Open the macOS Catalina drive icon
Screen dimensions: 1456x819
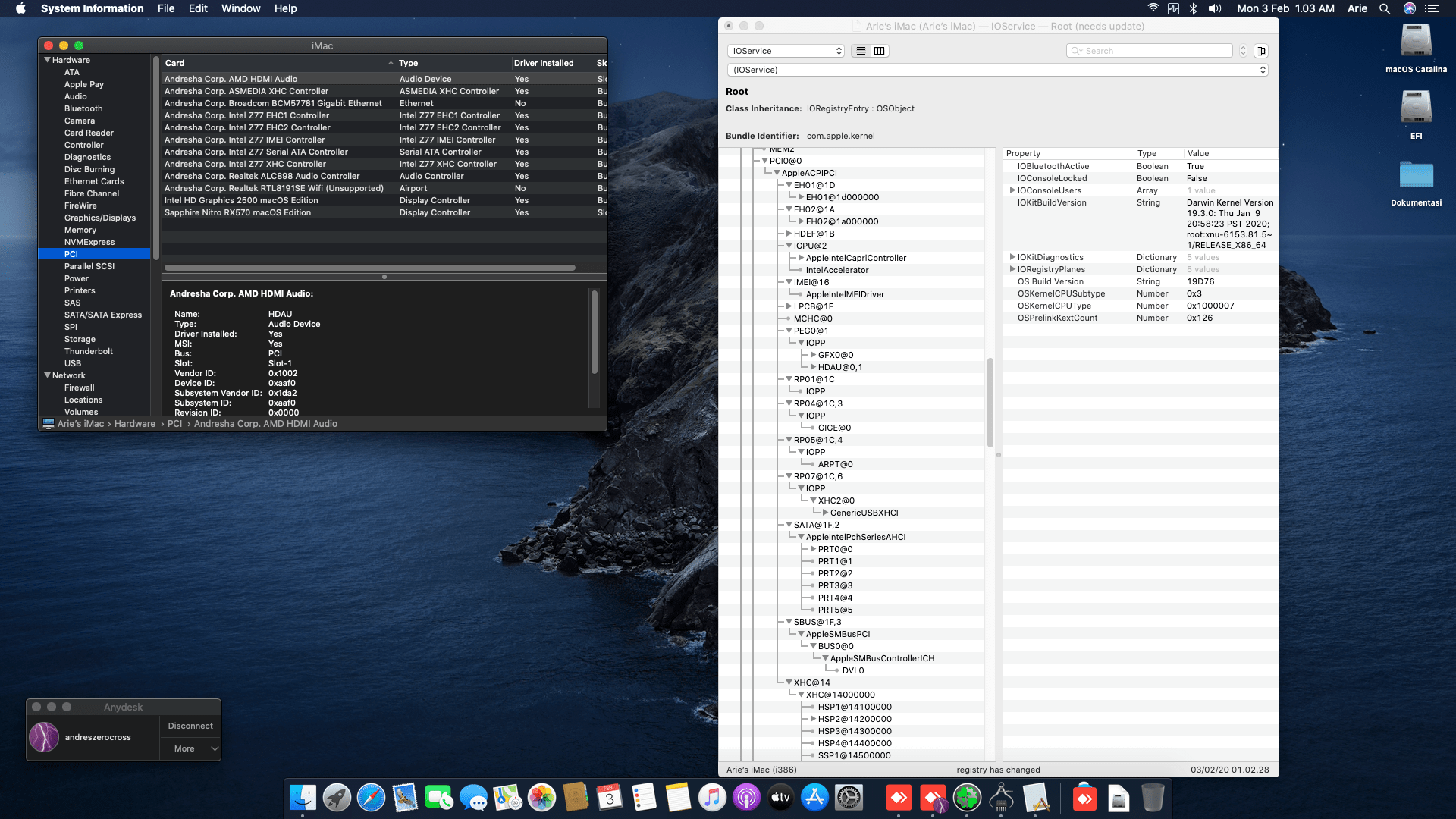click(x=1416, y=42)
